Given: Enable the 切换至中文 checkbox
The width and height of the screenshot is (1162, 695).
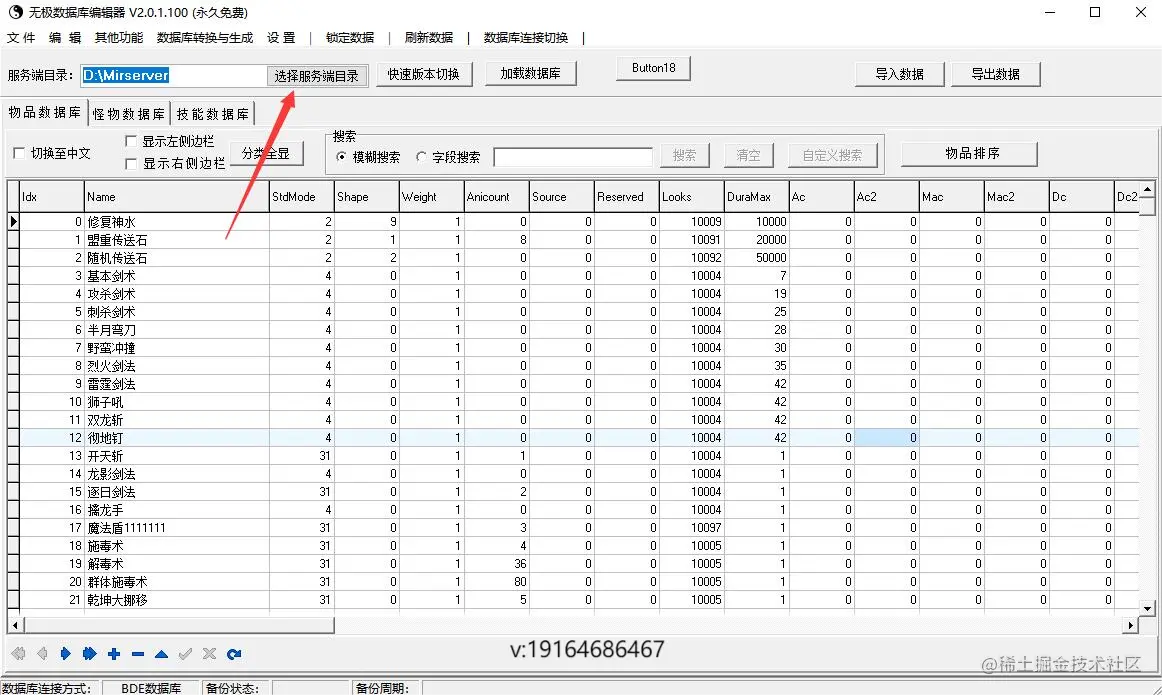Looking at the screenshot, I should click(17, 152).
